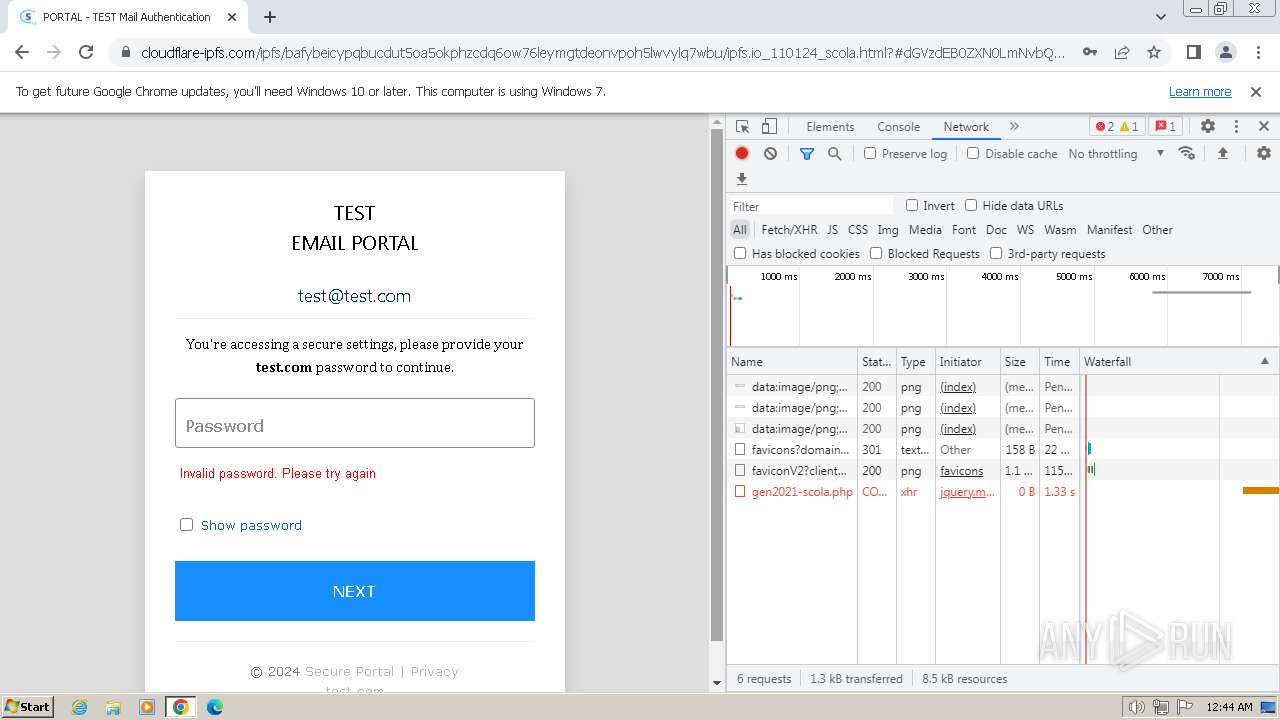Filter requests by Doc
This screenshot has height=720, width=1280.
point(996,229)
